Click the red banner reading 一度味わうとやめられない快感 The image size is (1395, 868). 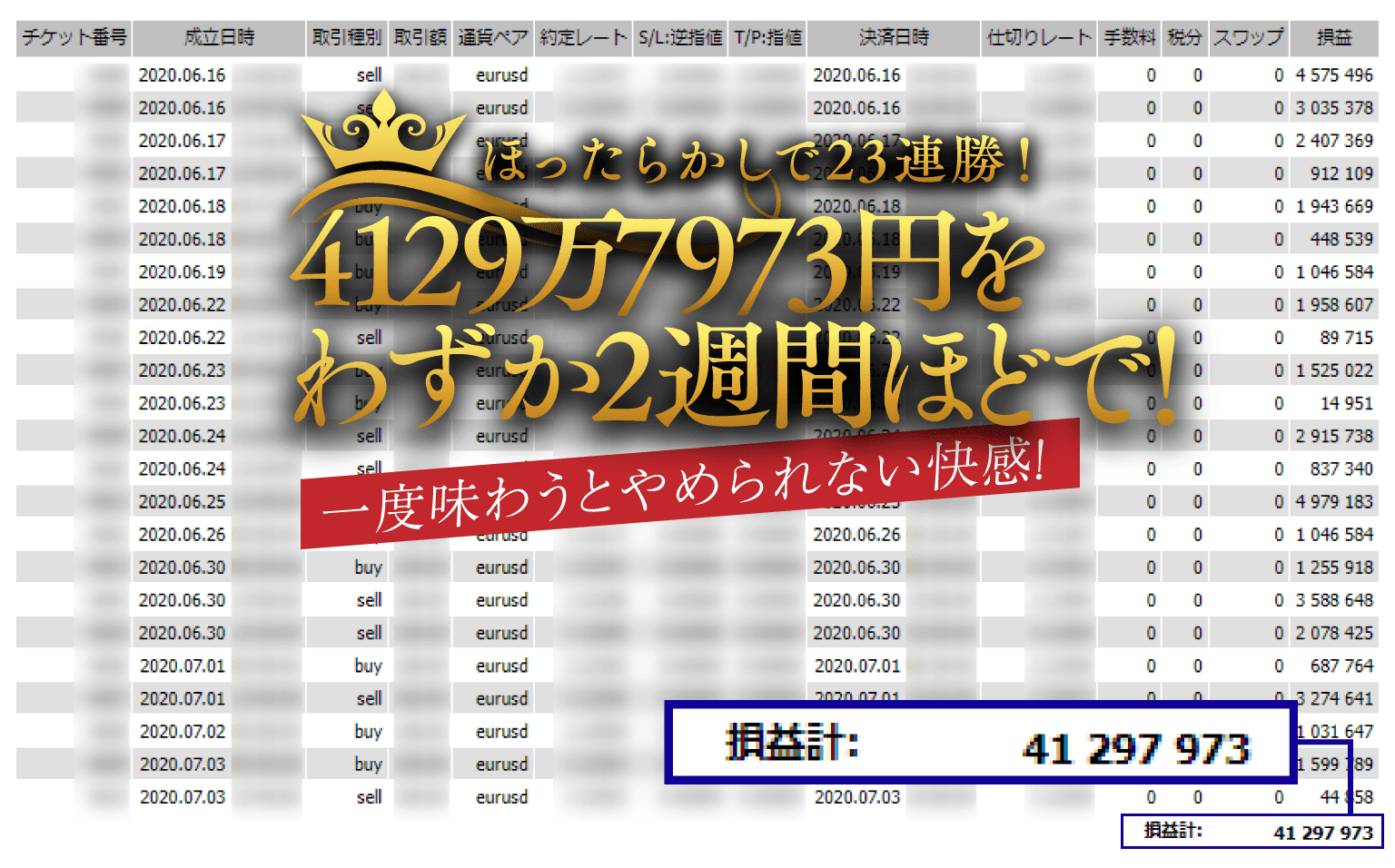(x=690, y=486)
